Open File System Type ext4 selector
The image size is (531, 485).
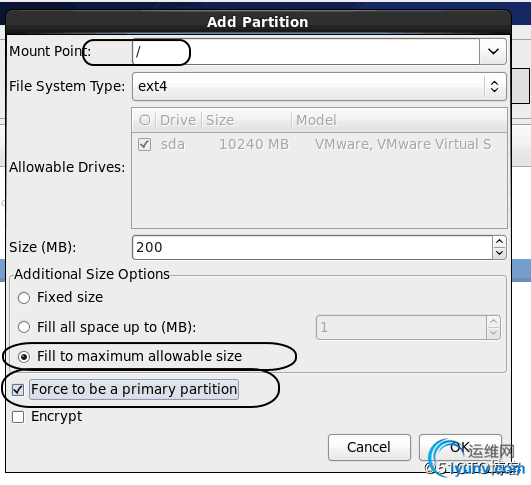coord(319,86)
